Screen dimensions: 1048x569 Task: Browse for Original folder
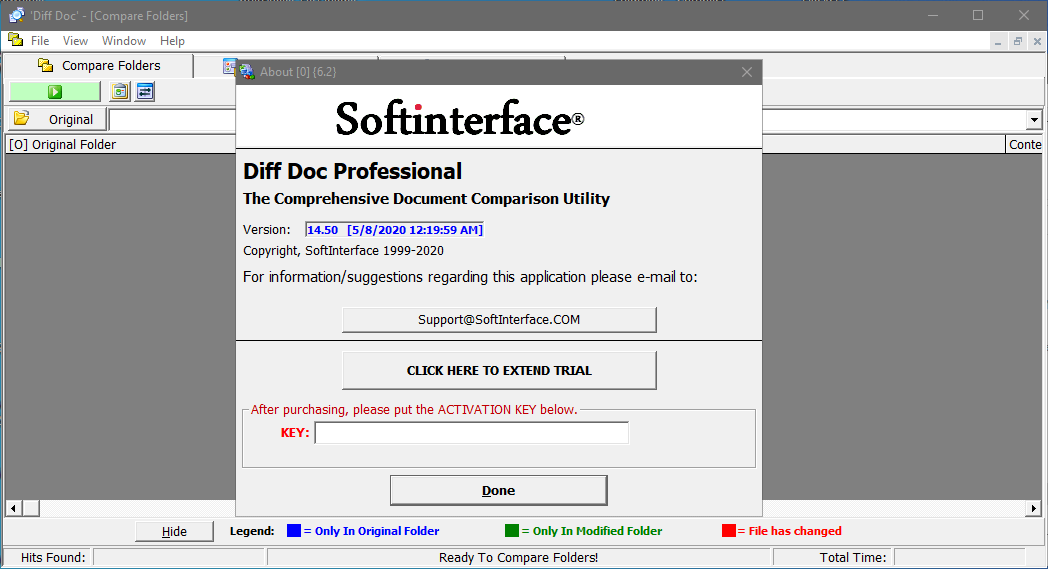click(x=57, y=119)
